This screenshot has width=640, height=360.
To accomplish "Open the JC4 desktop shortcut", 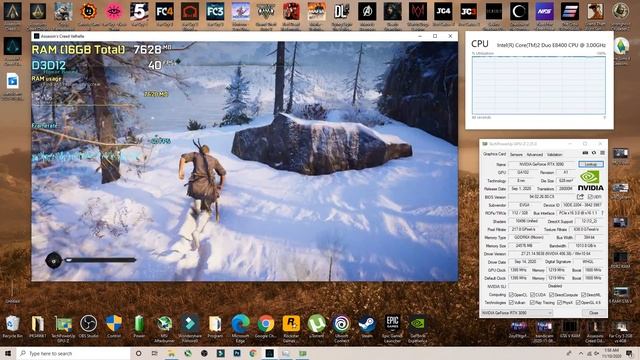I will point(443,12).
